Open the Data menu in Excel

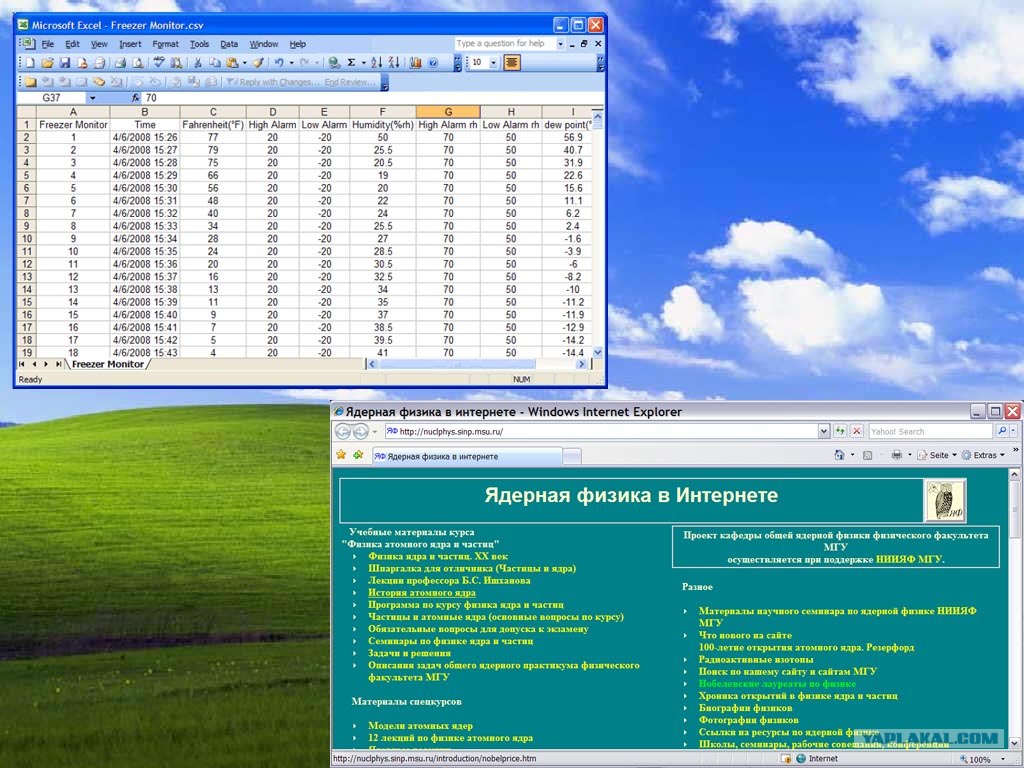tap(229, 44)
